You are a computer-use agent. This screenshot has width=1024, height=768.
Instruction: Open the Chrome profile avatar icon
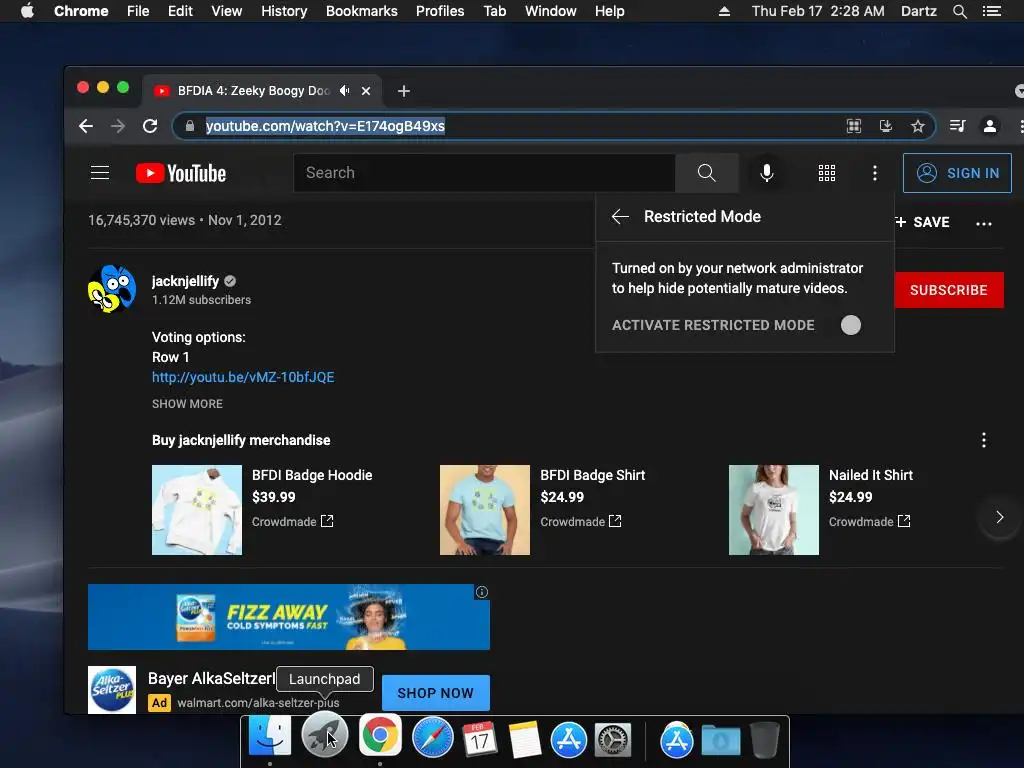coord(990,126)
